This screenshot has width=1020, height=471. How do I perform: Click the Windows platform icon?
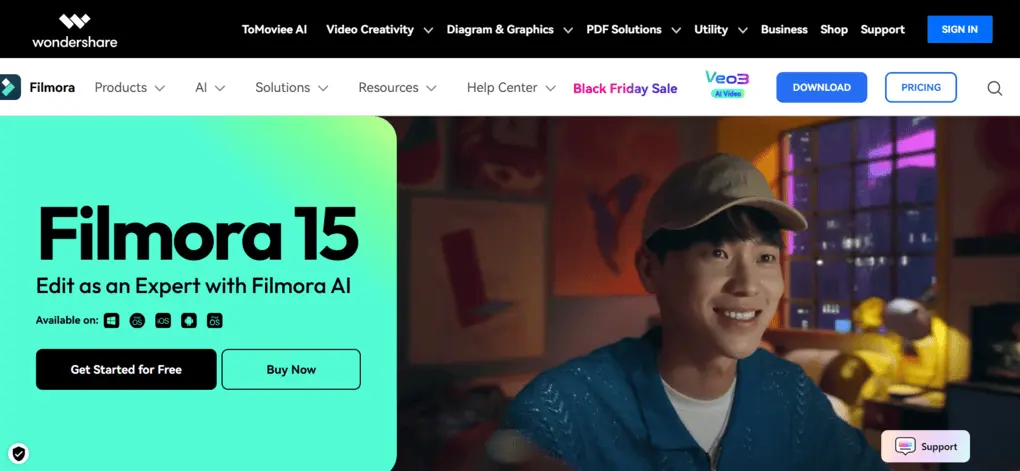coord(111,320)
